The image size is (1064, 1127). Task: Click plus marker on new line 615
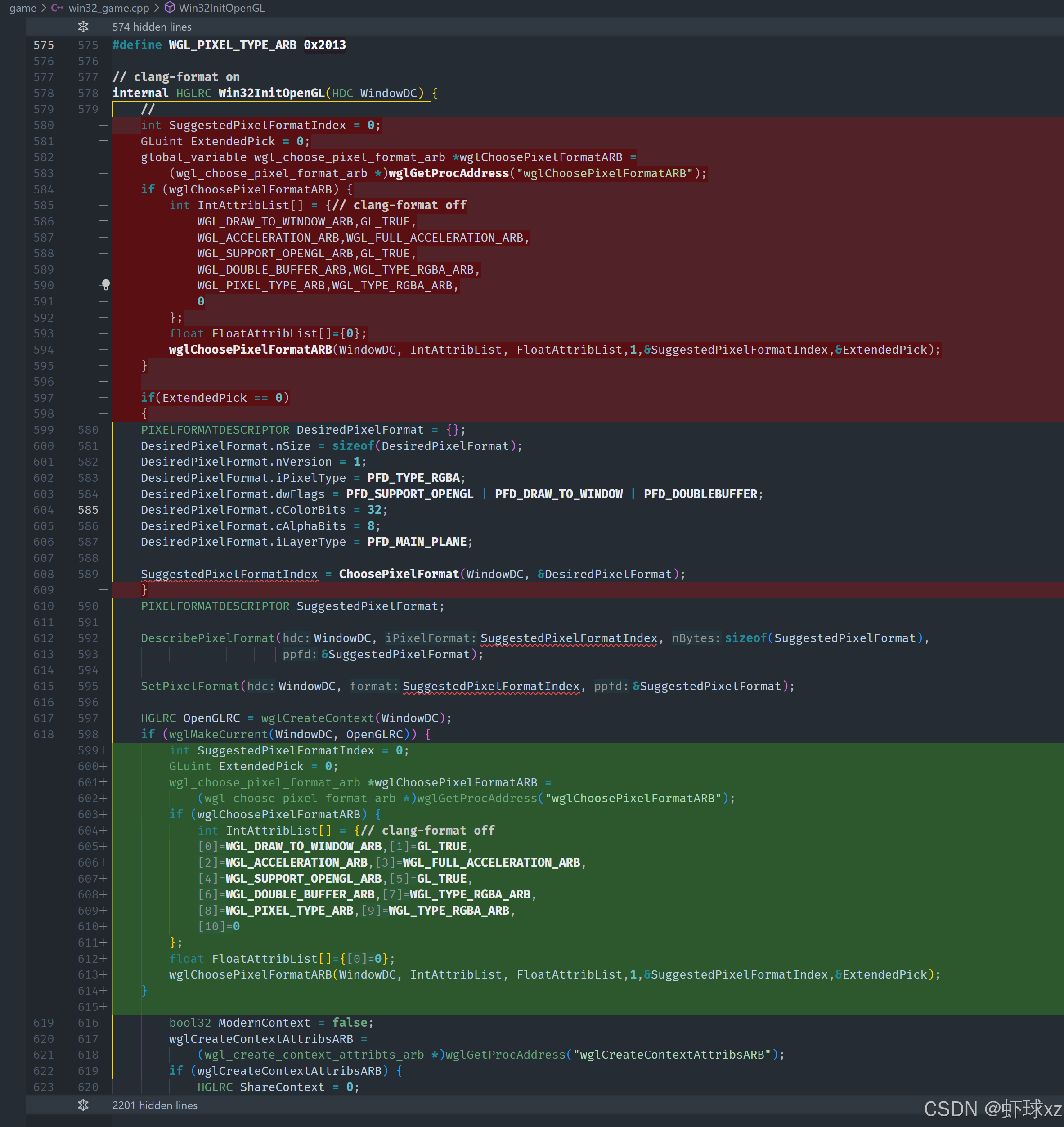click(103, 1007)
